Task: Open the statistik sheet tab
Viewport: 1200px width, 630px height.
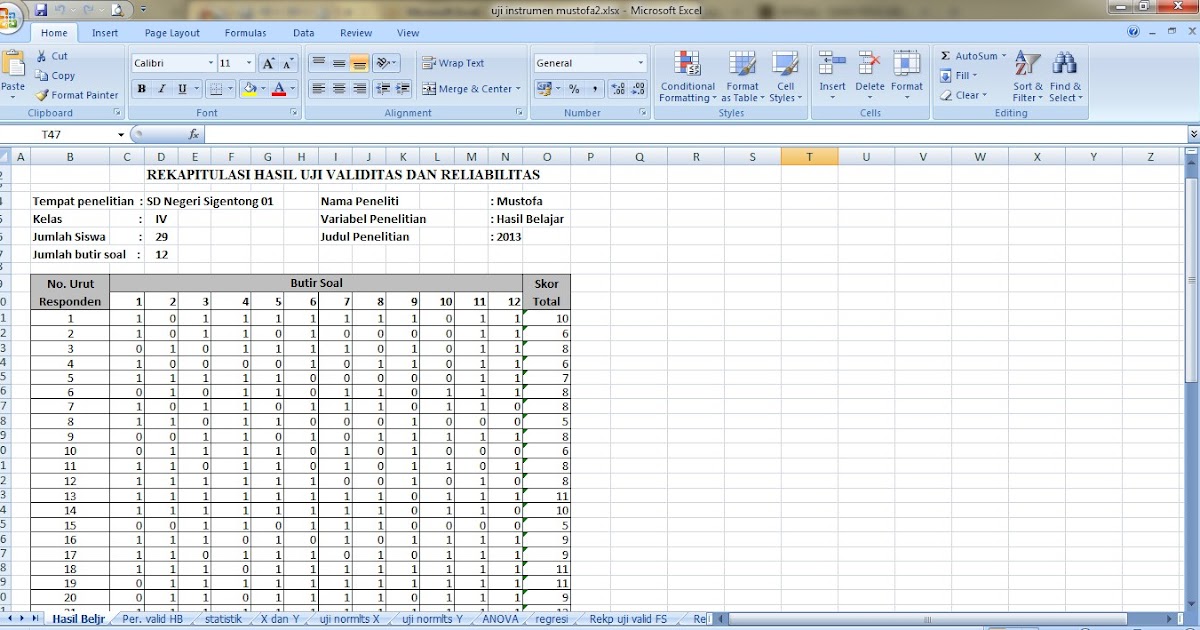Action: pos(222,619)
